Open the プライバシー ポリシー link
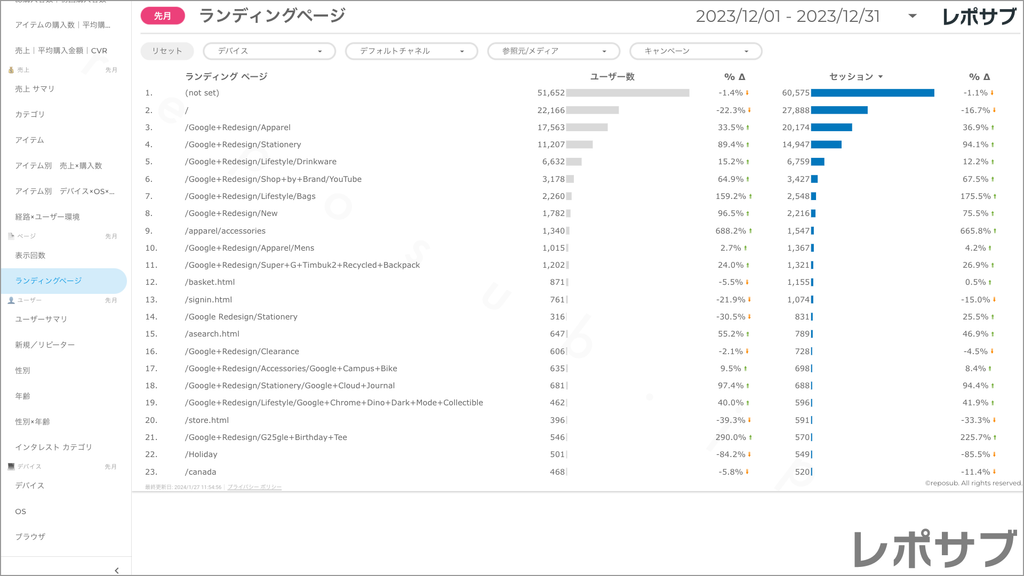This screenshot has height=576, width=1024. 254,487
